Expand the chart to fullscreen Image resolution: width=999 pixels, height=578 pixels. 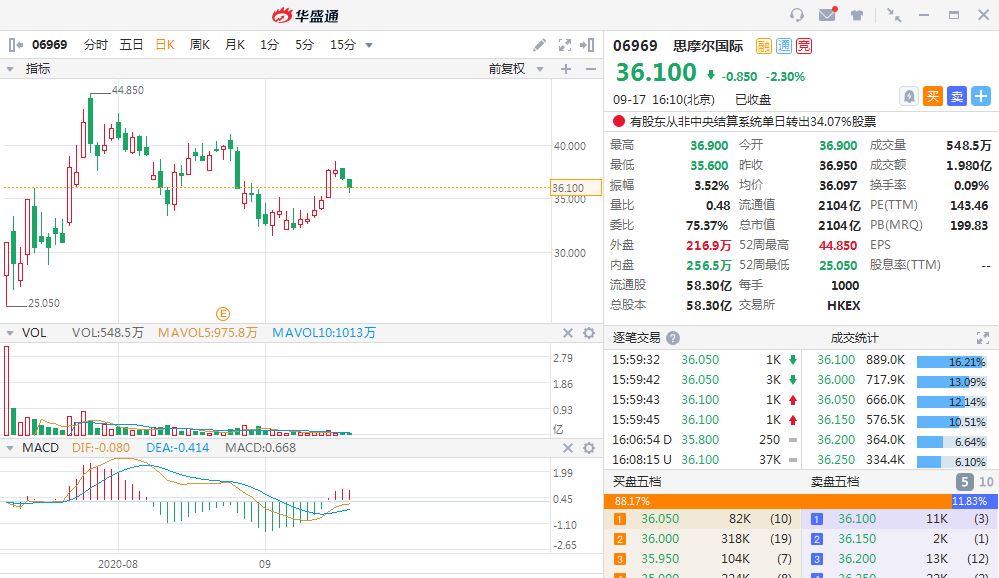pos(564,45)
